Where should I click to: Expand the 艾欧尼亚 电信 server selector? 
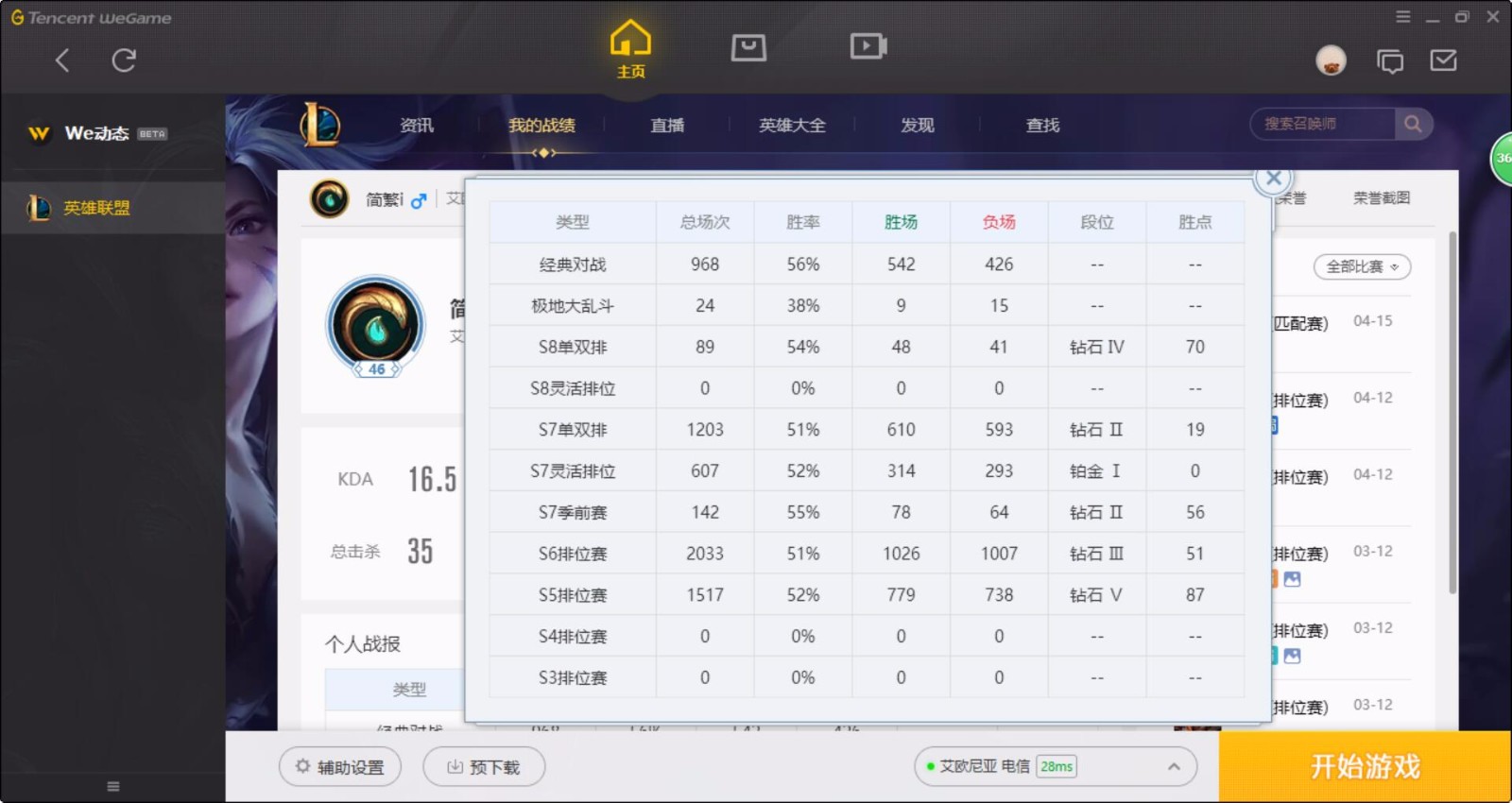(x=1056, y=766)
